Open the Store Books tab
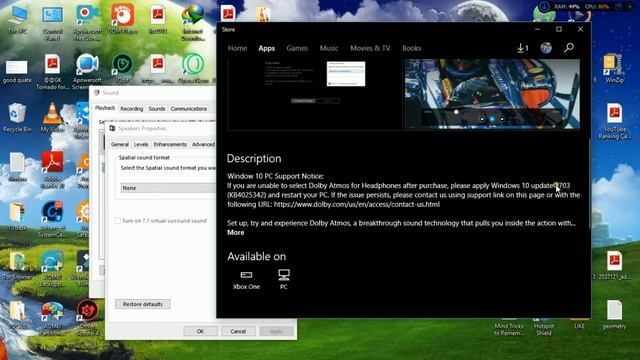 pos(411,48)
